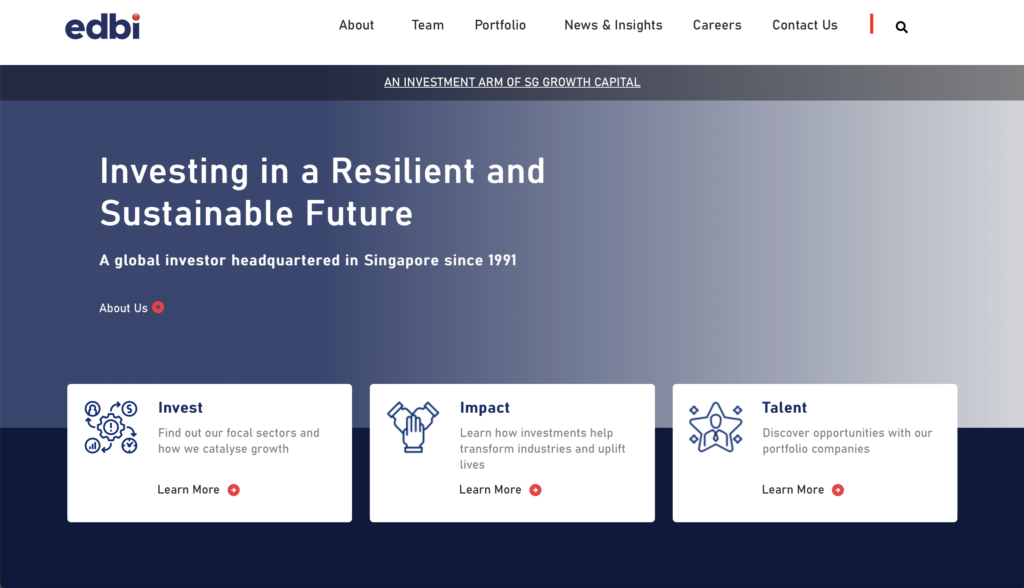The height and width of the screenshot is (588, 1024).
Task: Open the About menu
Action: [x=356, y=25]
